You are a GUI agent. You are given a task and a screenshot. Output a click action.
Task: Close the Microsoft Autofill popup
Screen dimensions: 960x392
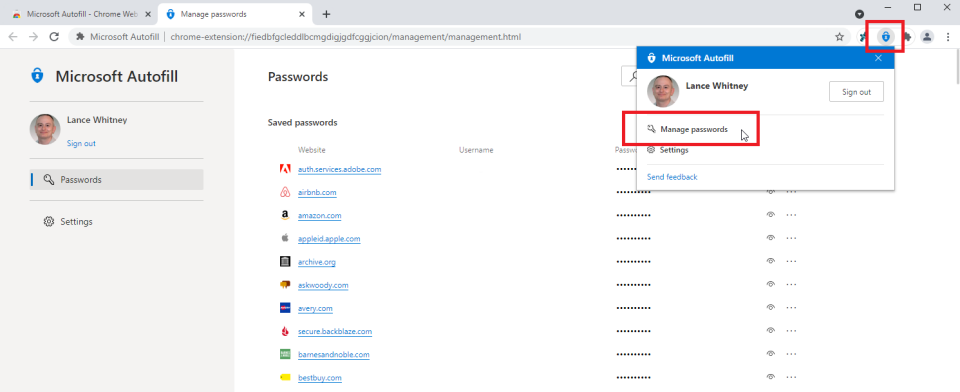pyautogui.click(x=878, y=58)
